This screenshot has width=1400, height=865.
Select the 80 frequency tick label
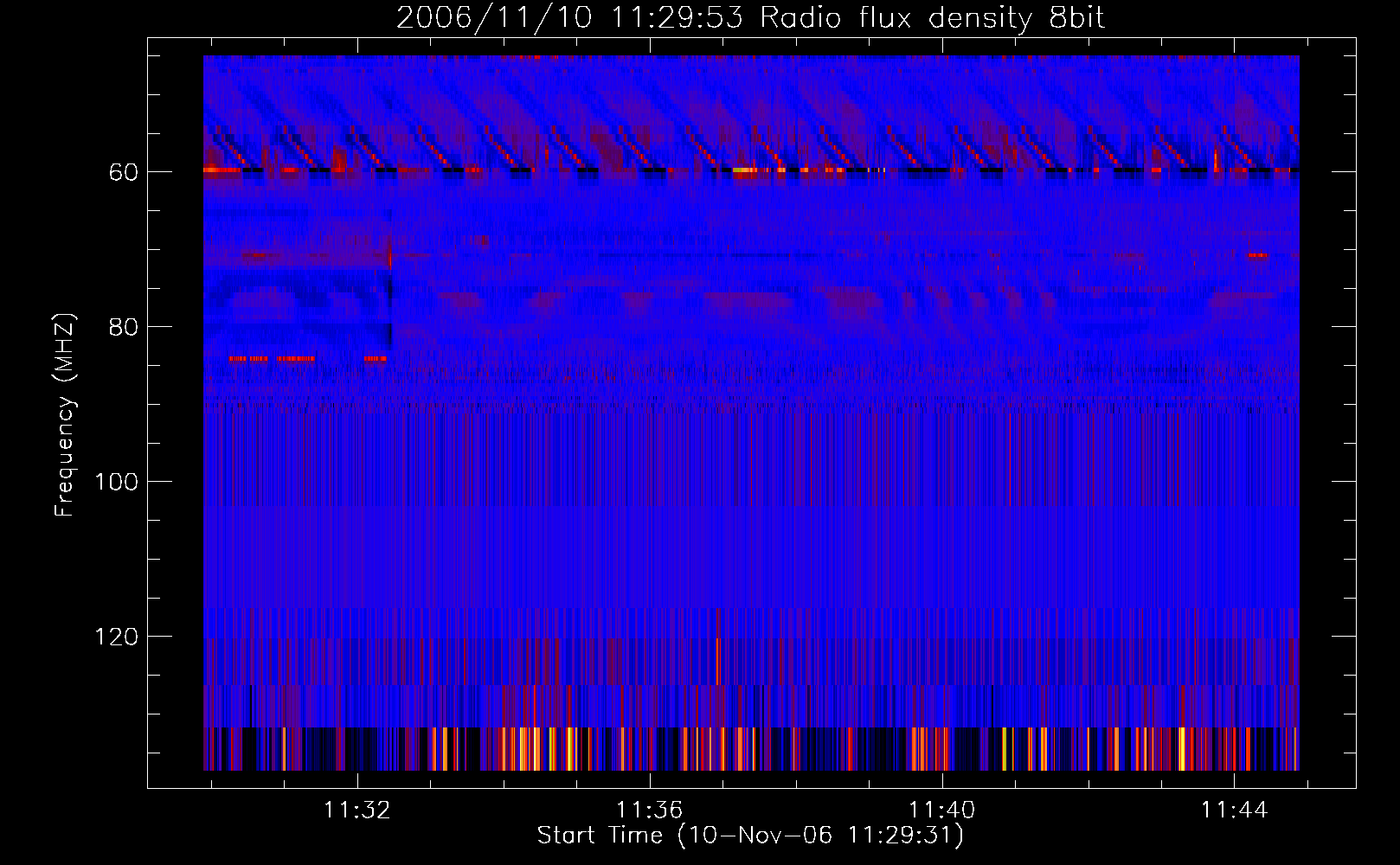click(124, 328)
